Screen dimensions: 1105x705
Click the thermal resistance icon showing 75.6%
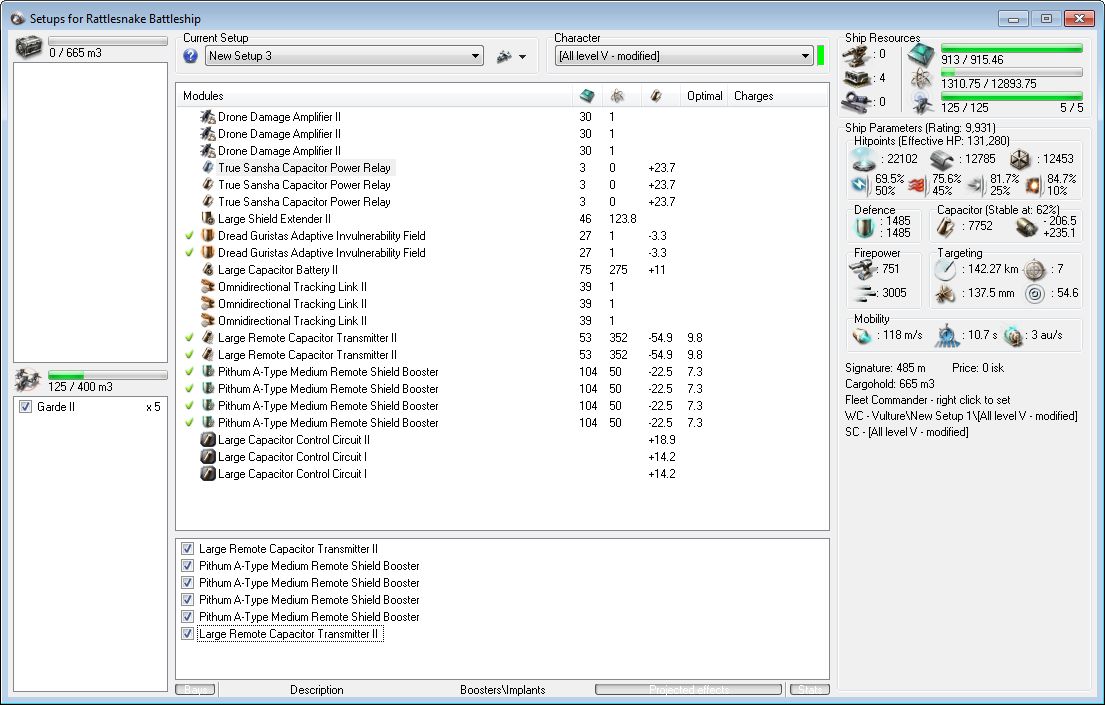point(917,185)
